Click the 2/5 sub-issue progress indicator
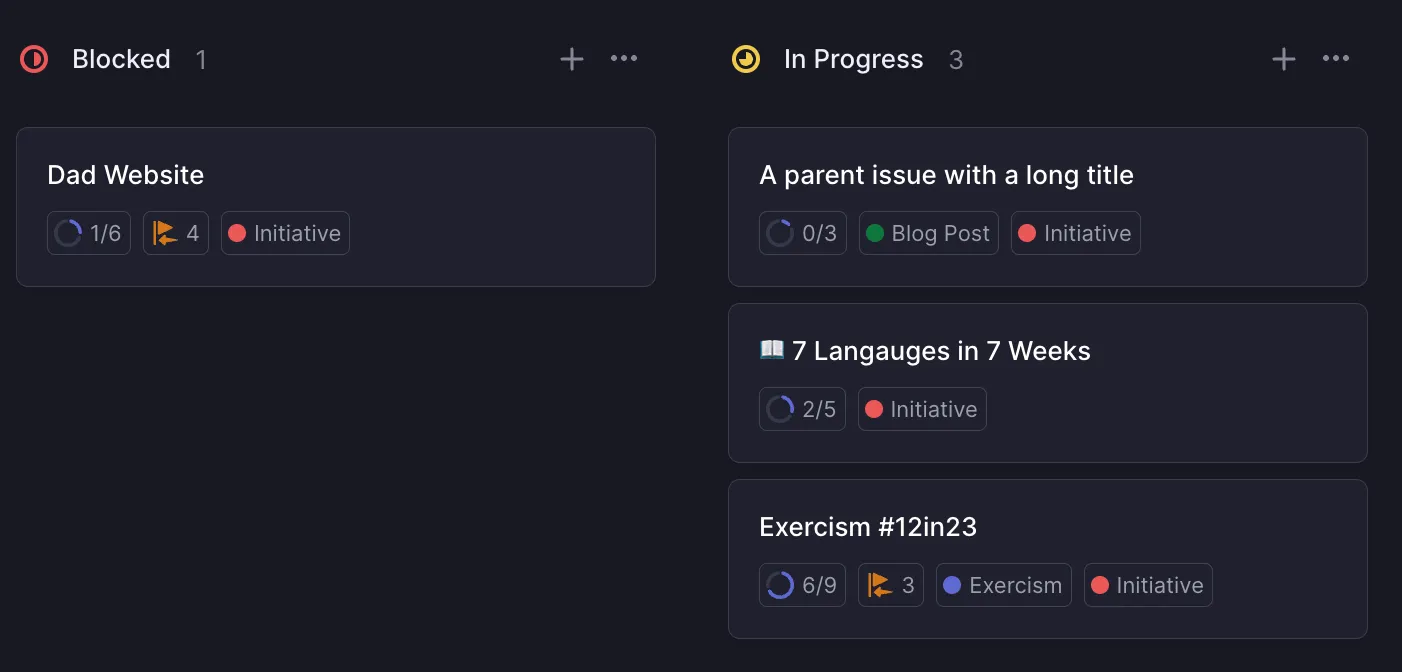 (x=801, y=410)
